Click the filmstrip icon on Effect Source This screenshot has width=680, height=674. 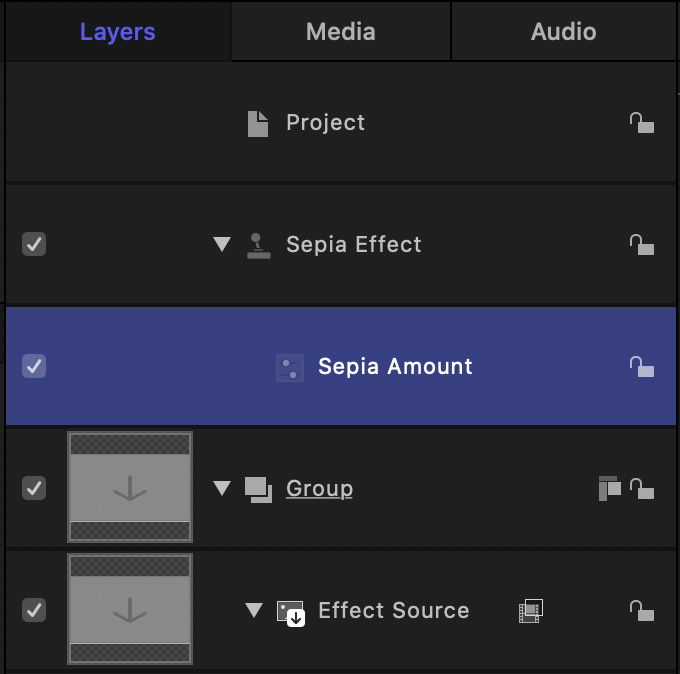[x=530, y=611]
